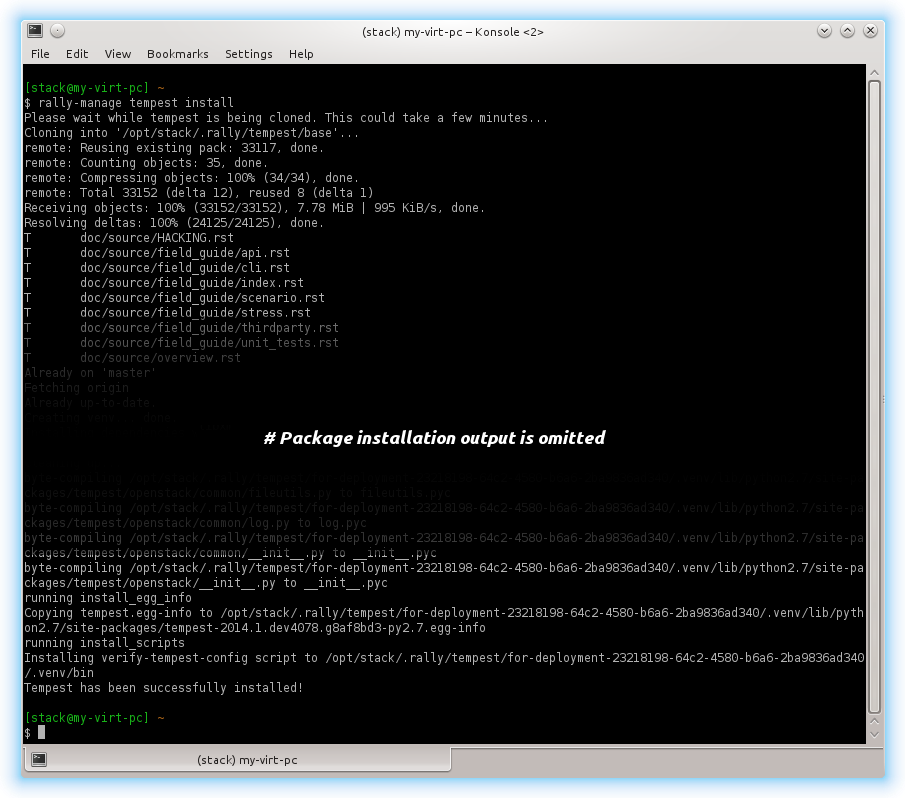
Task: Click the bottom '[stack@my-virt-pc]' prompt
Action: pyautogui.click(x=87, y=718)
